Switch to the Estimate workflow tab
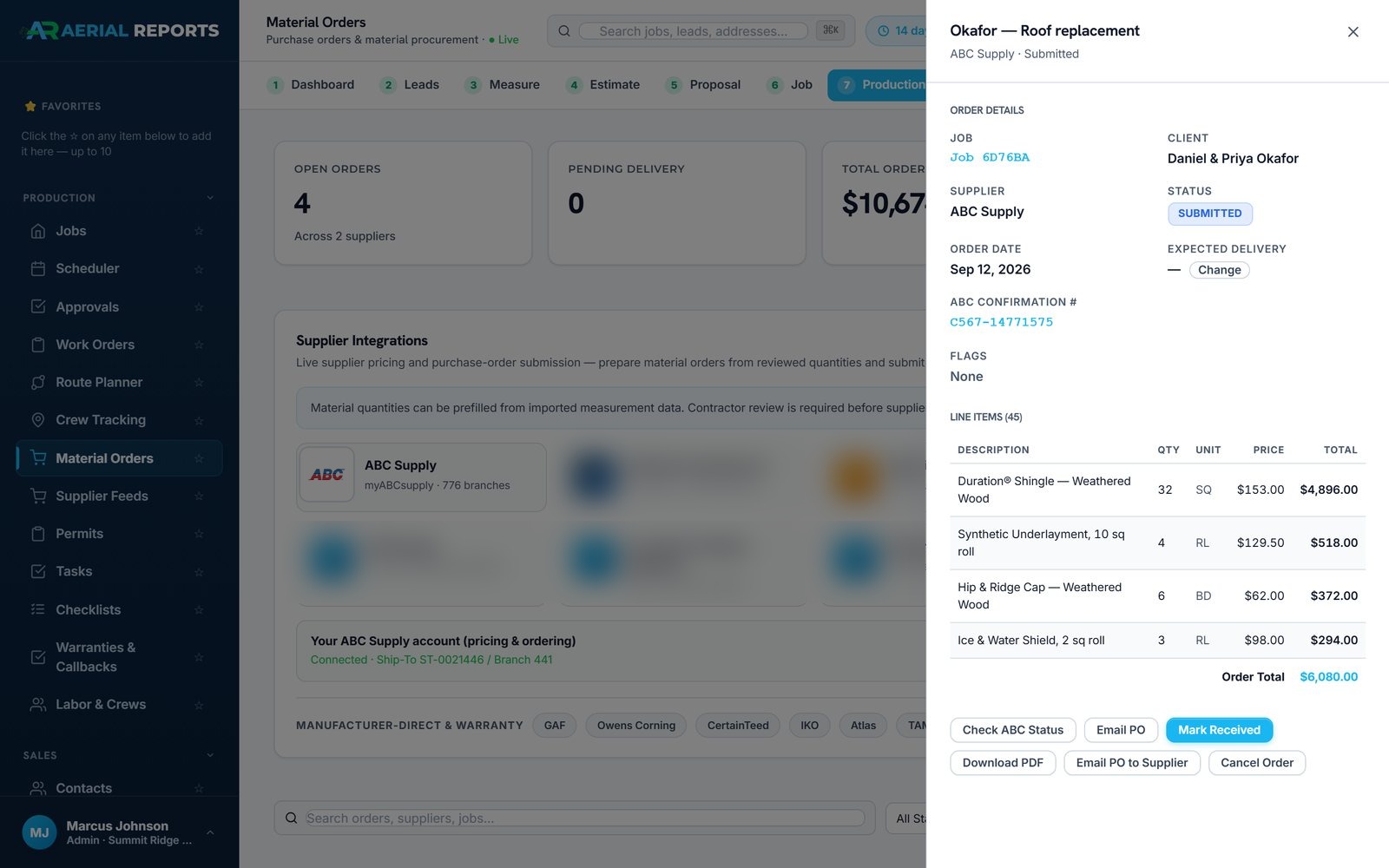 [604, 85]
